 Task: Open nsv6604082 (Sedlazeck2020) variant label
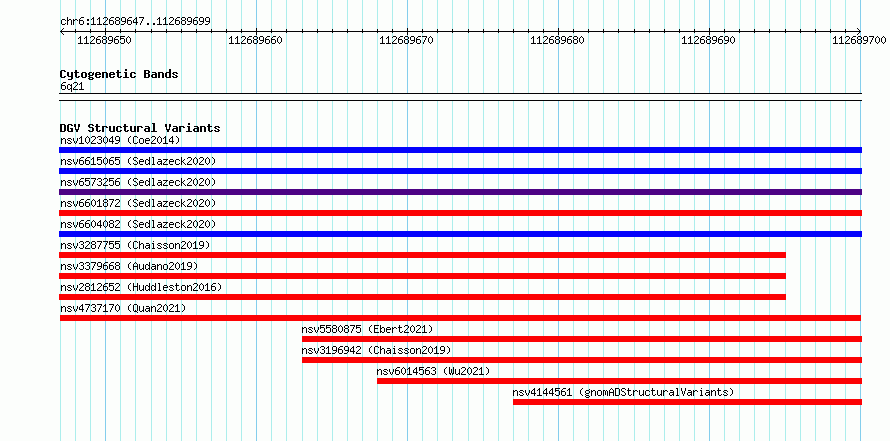pyautogui.click(x=138, y=224)
